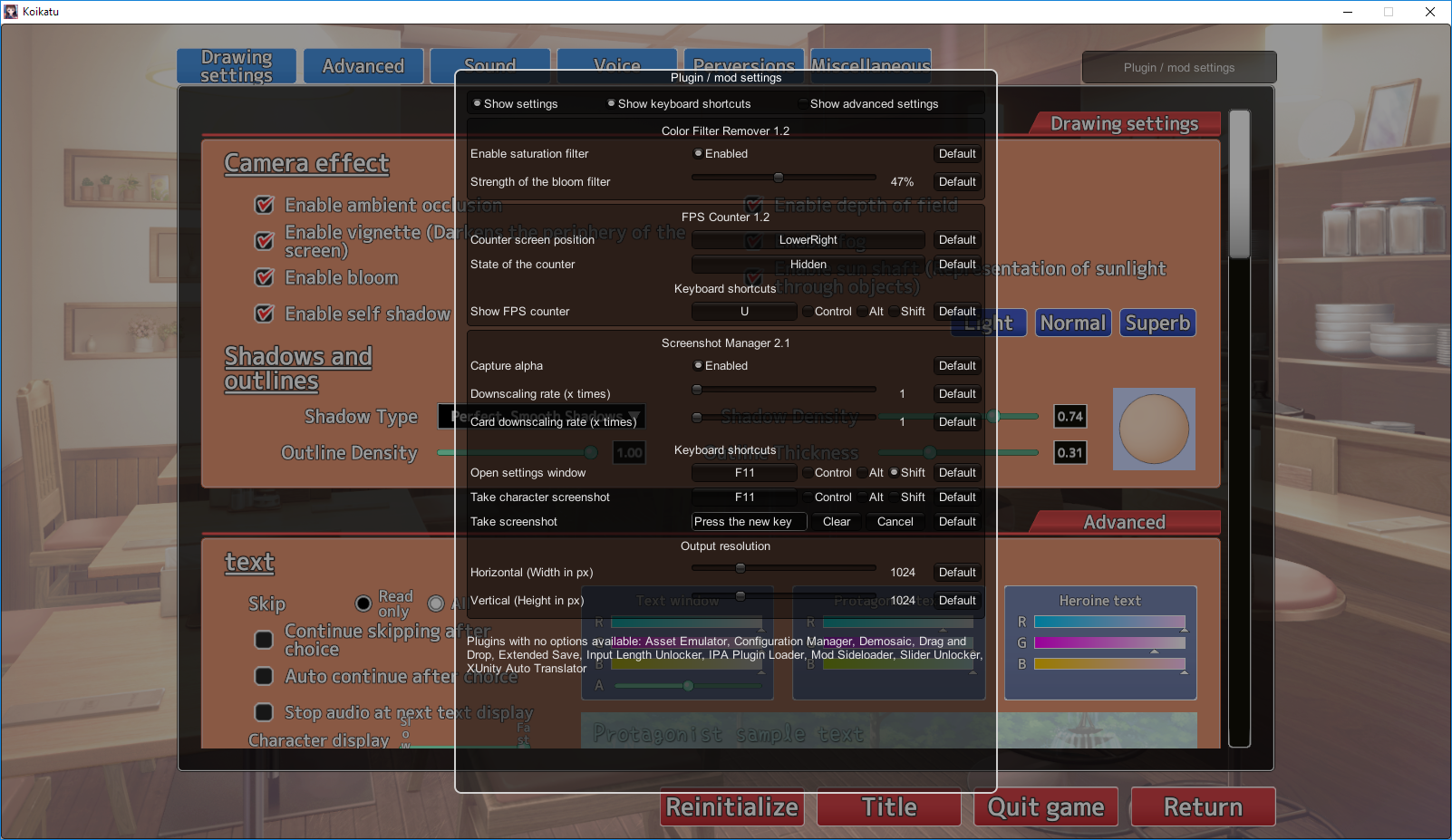Click U key binding for Show FPS counter

pyautogui.click(x=744, y=312)
